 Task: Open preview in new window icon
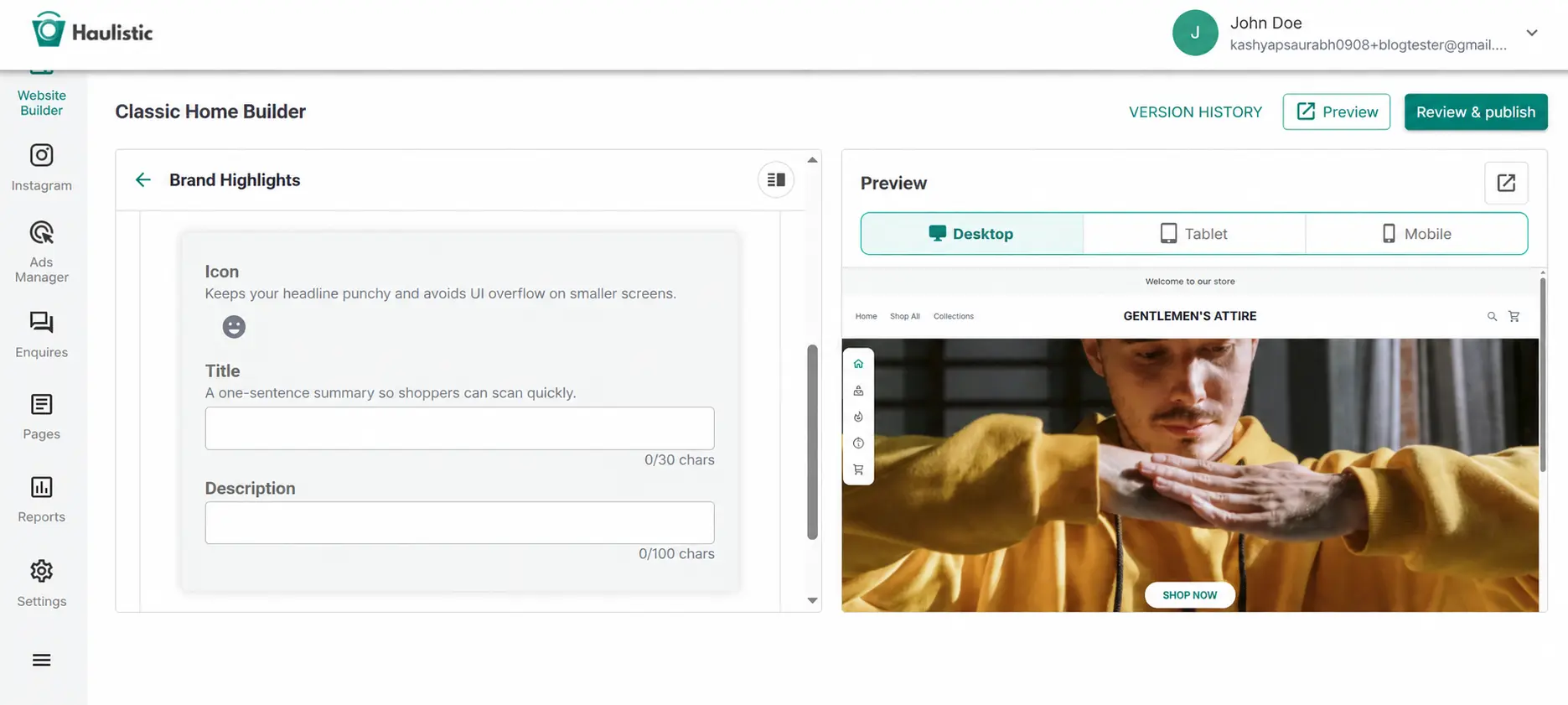point(1506,183)
